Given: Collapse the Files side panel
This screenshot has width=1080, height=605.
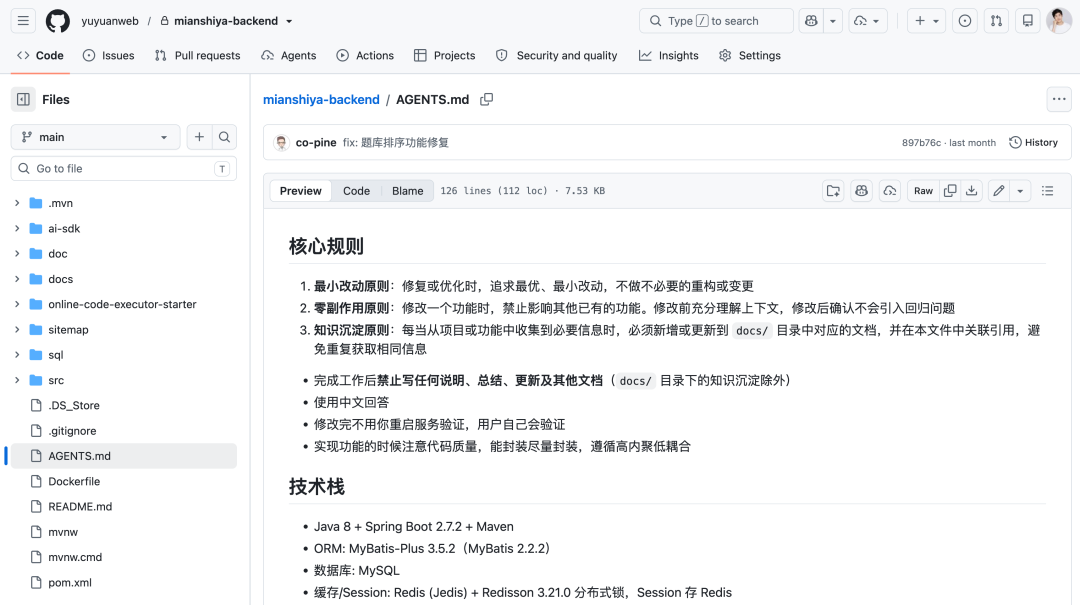Looking at the screenshot, I should click(23, 99).
